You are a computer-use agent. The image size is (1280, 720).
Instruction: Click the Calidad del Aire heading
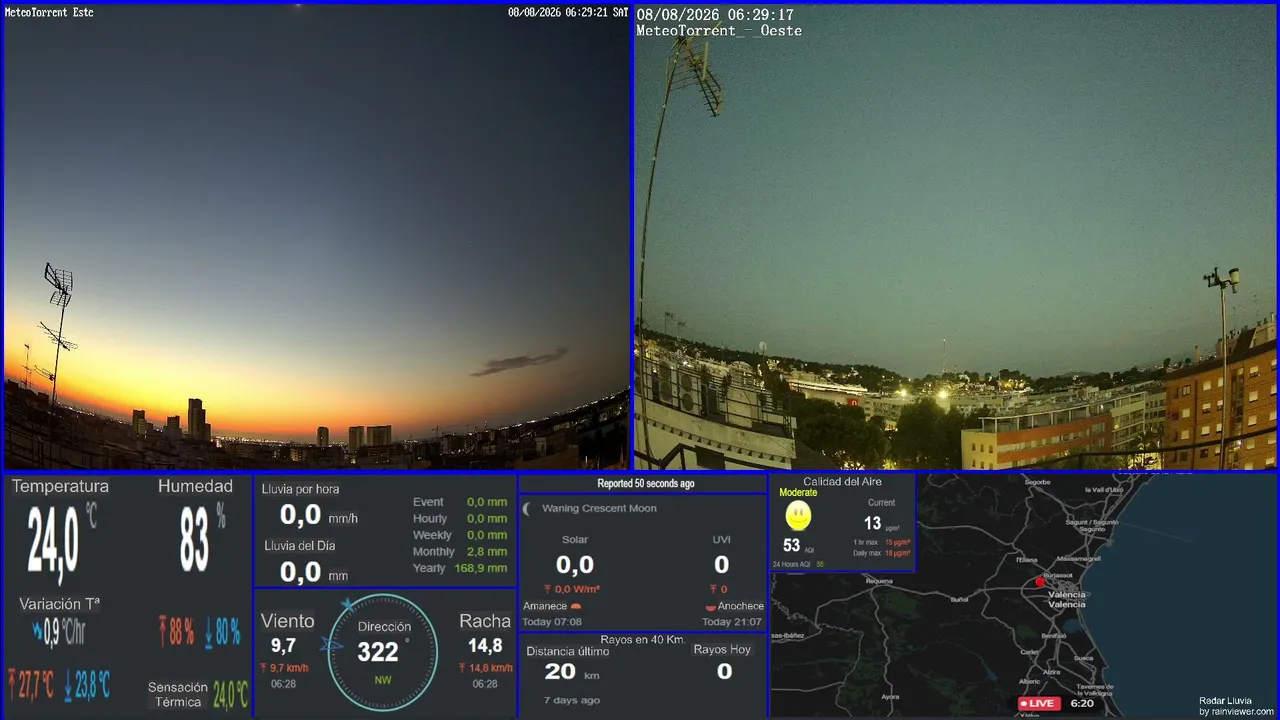point(842,482)
